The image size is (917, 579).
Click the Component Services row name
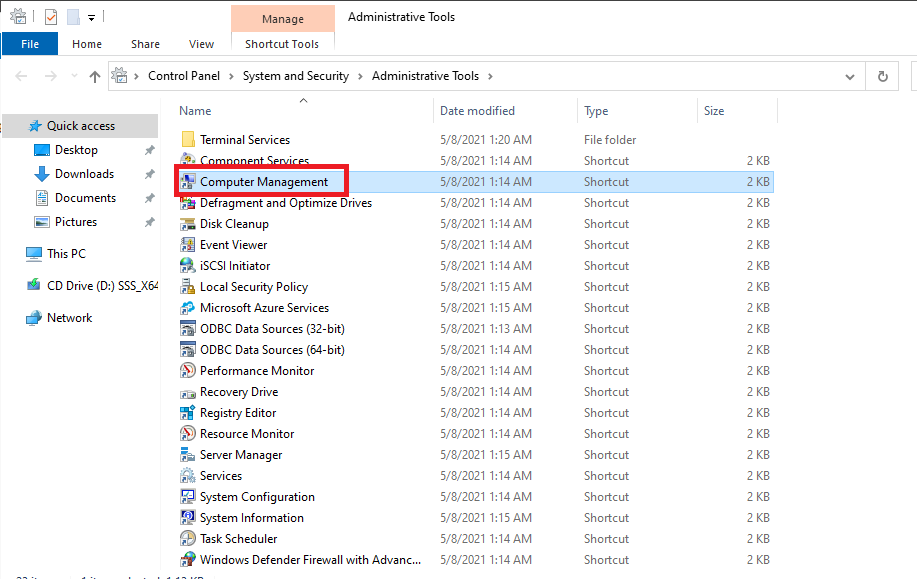(x=254, y=160)
